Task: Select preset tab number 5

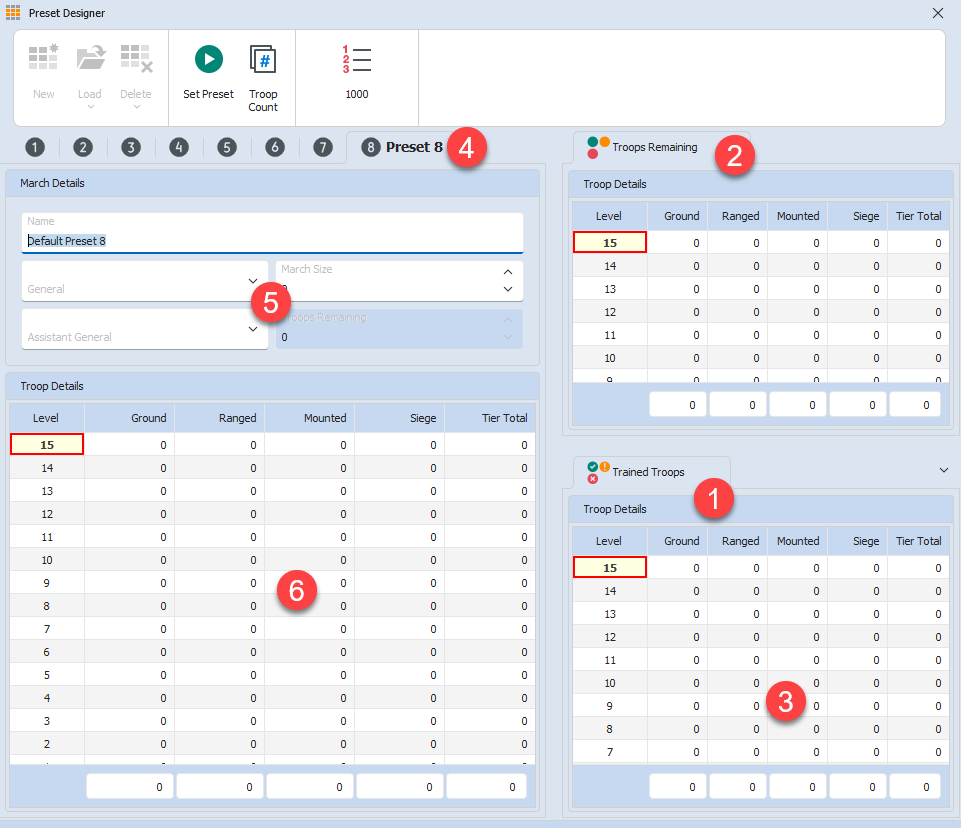Action: click(x=227, y=147)
